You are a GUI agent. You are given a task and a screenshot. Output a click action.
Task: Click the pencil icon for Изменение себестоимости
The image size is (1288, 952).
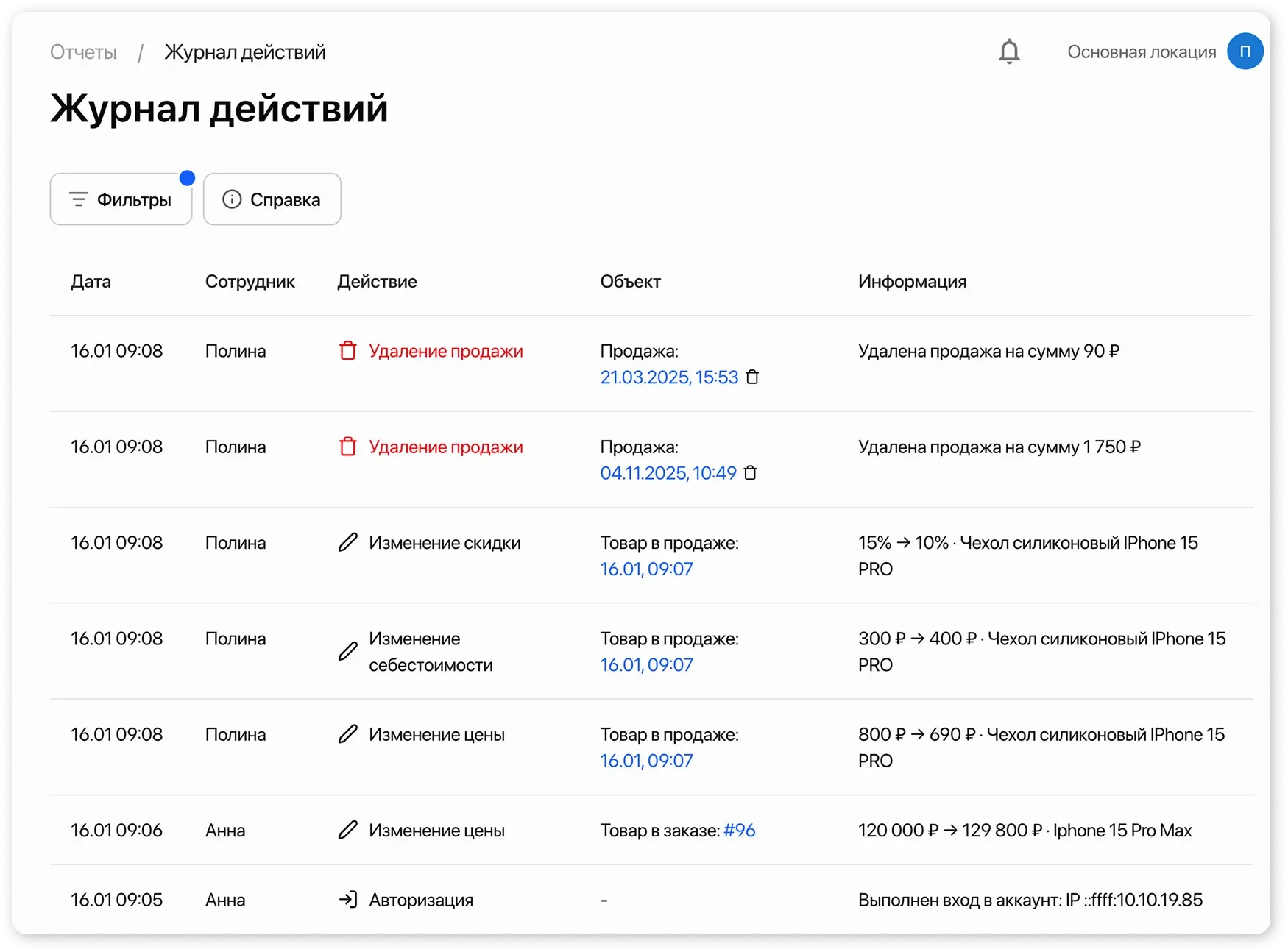coord(347,651)
